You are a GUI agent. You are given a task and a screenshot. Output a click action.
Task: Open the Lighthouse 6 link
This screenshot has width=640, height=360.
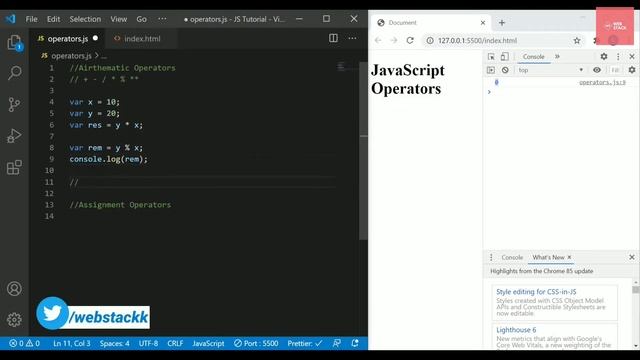pos(516,330)
